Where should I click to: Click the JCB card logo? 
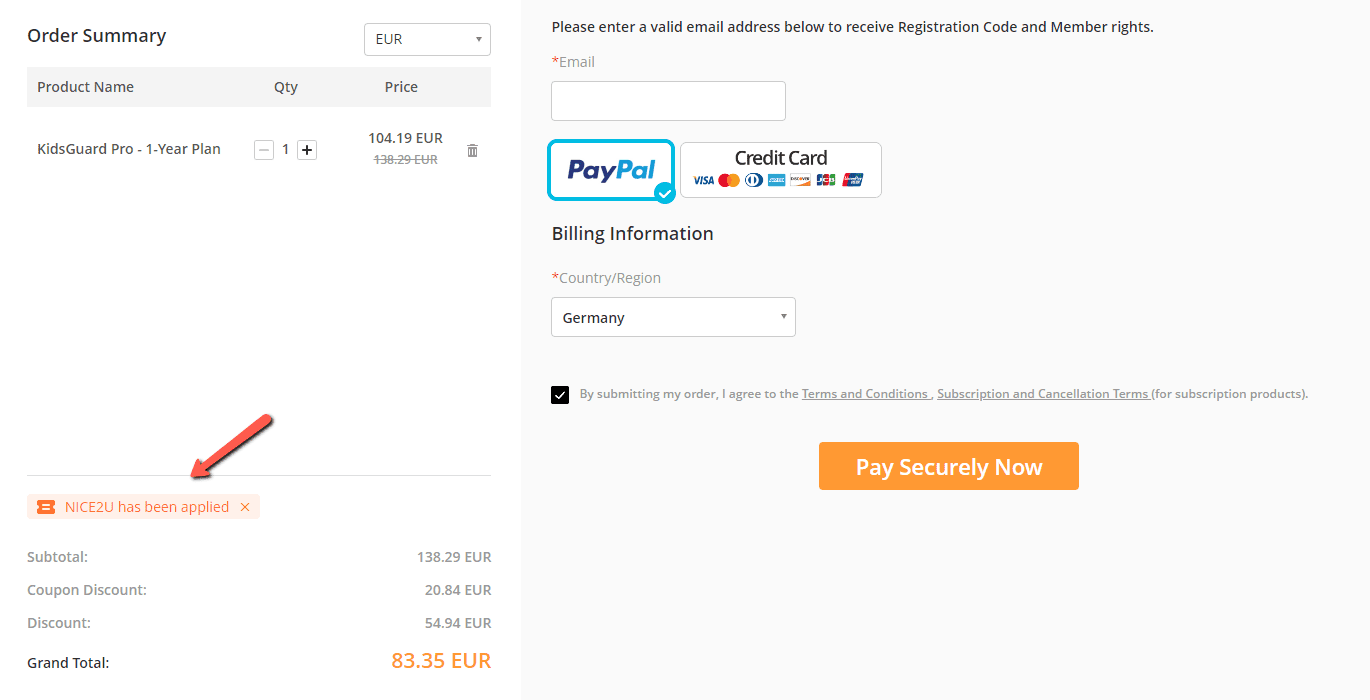pyautogui.click(x=826, y=180)
